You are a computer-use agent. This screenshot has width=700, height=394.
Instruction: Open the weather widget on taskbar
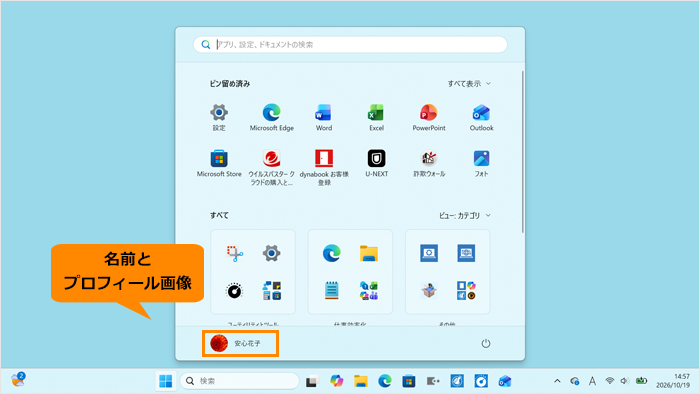pos(18,380)
